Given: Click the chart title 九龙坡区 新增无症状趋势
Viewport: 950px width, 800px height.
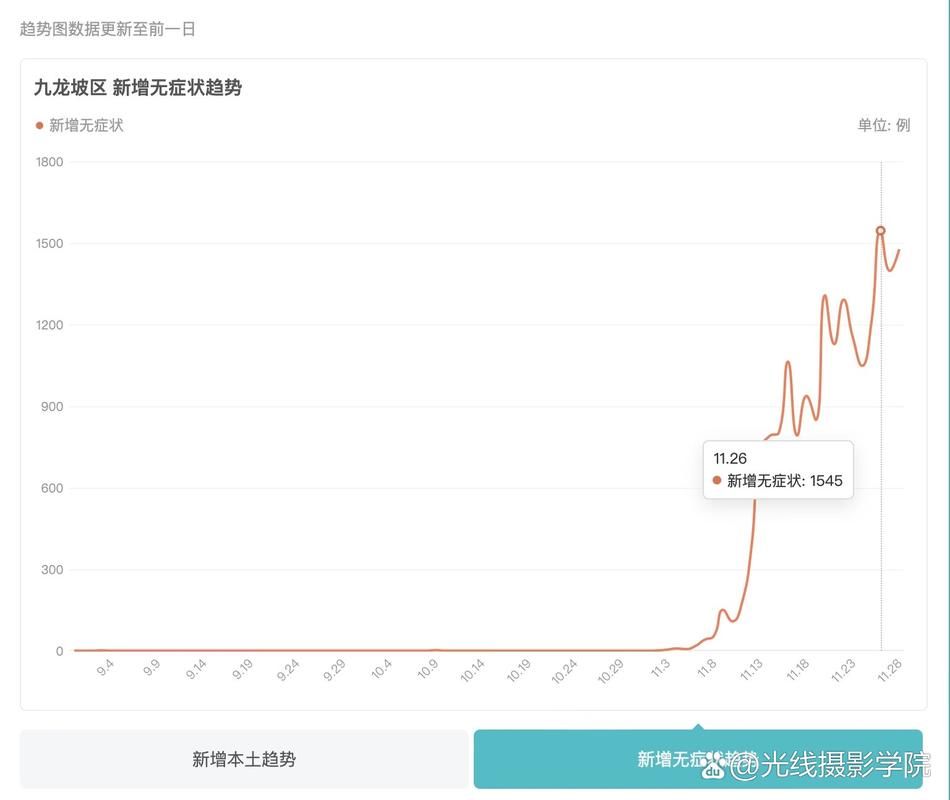Looking at the screenshot, I should (138, 88).
